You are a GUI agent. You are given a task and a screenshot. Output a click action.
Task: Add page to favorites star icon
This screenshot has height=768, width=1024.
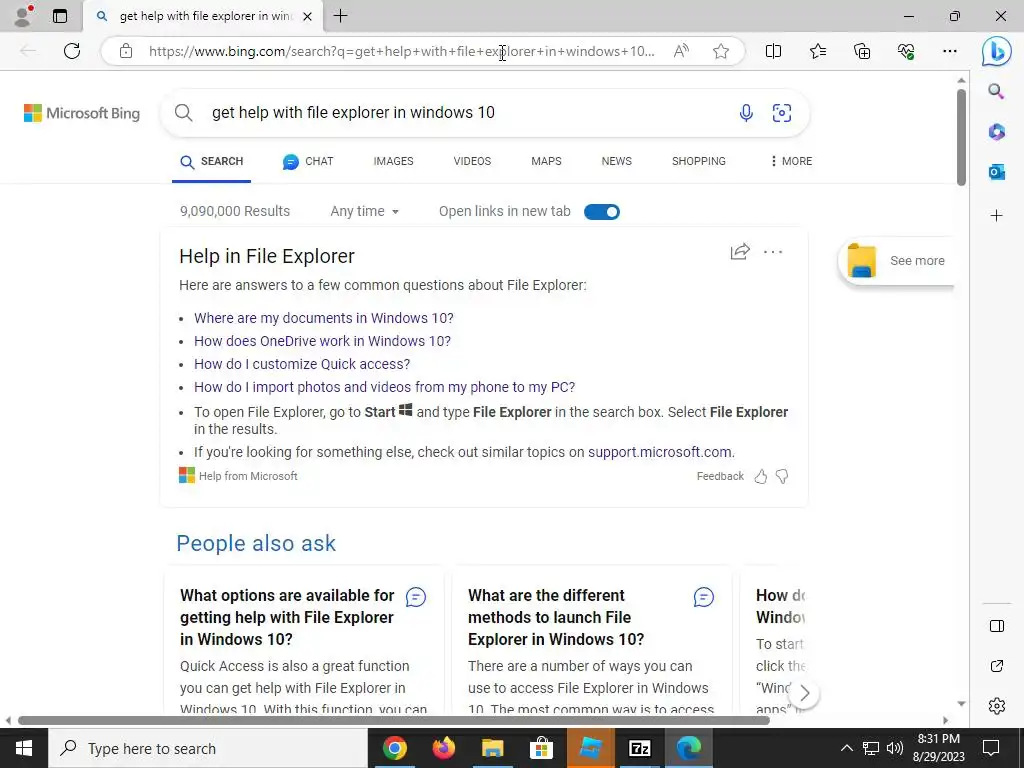point(721,51)
